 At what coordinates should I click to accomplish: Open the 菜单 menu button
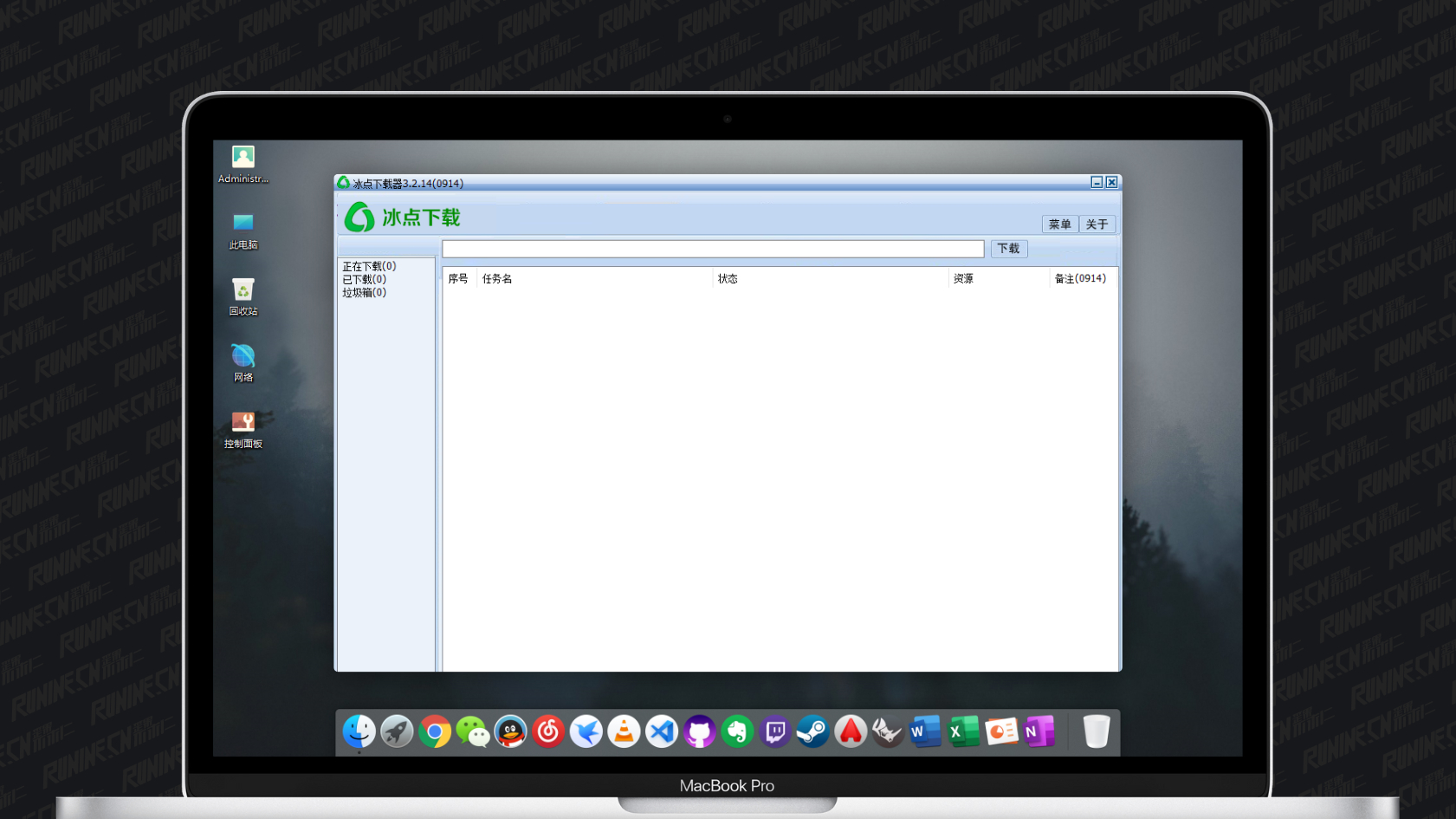(1060, 224)
